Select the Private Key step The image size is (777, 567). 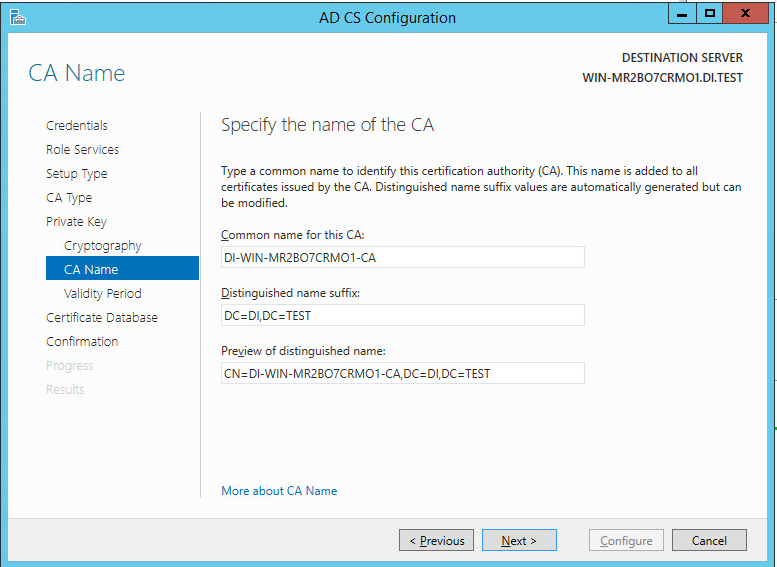76,221
